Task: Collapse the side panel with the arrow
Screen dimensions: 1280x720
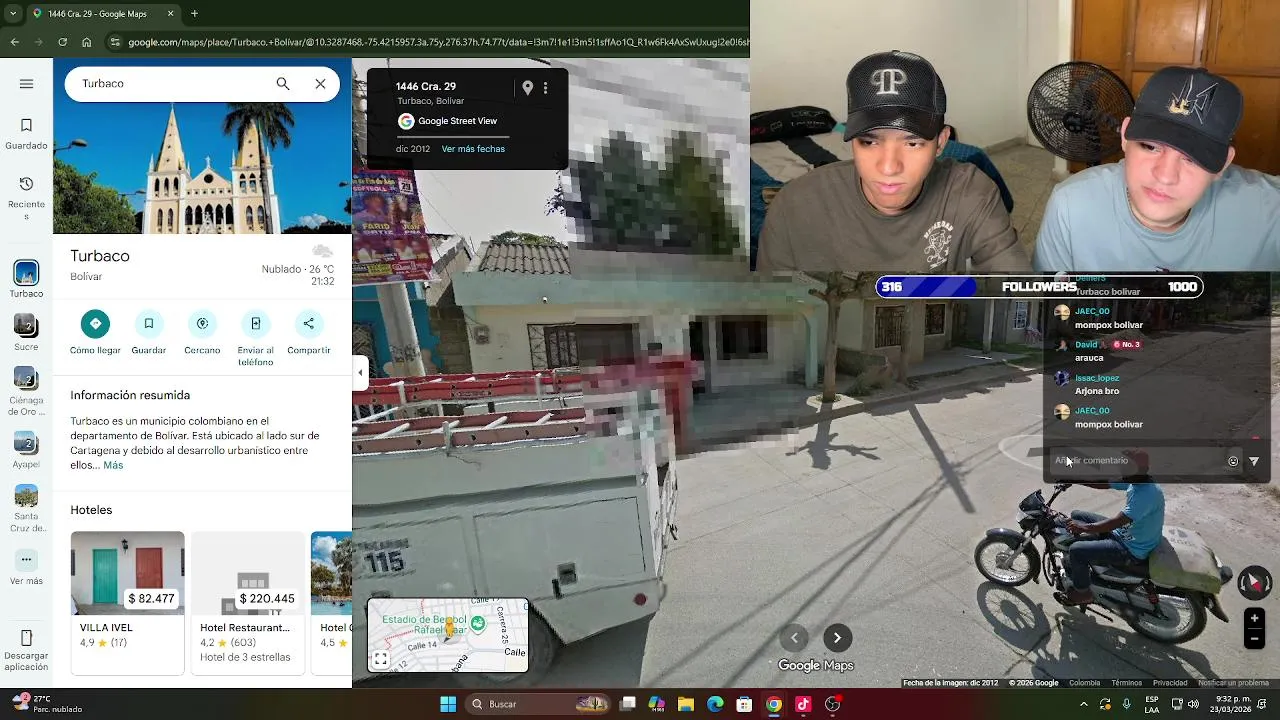Action: [x=360, y=373]
